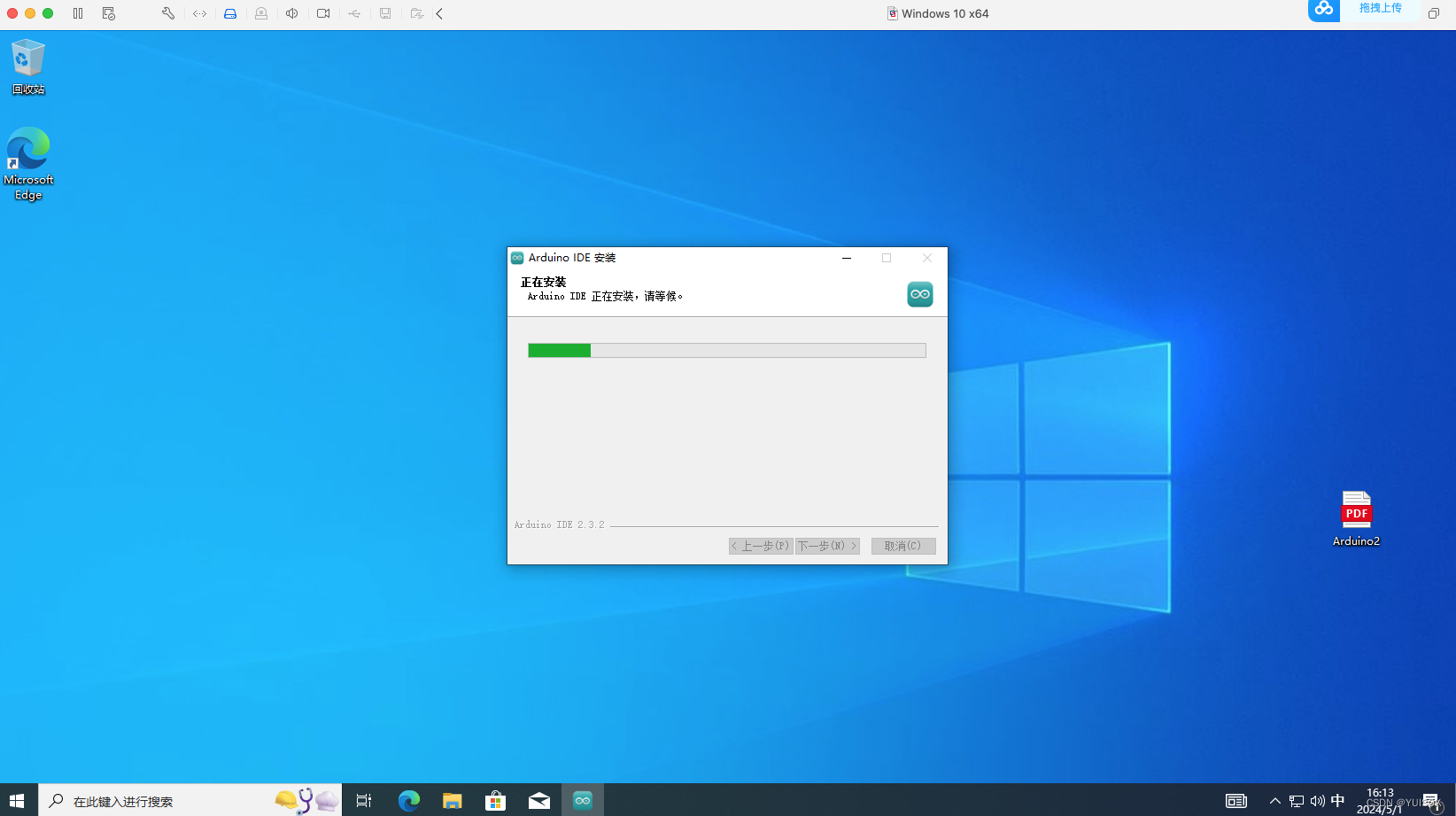Click the Arduino installer taskbar icon
Screen dimensions: 1456x816
click(x=583, y=801)
